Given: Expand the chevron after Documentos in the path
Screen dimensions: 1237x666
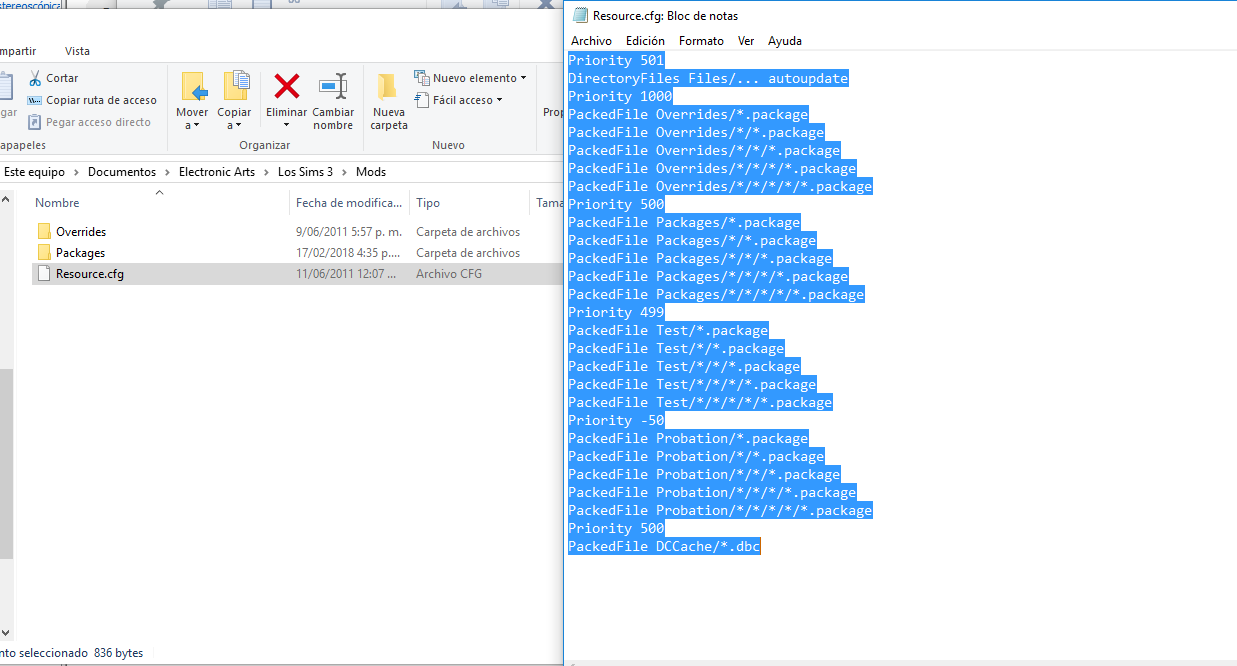Looking at the screenshot, I should point(168,172).
